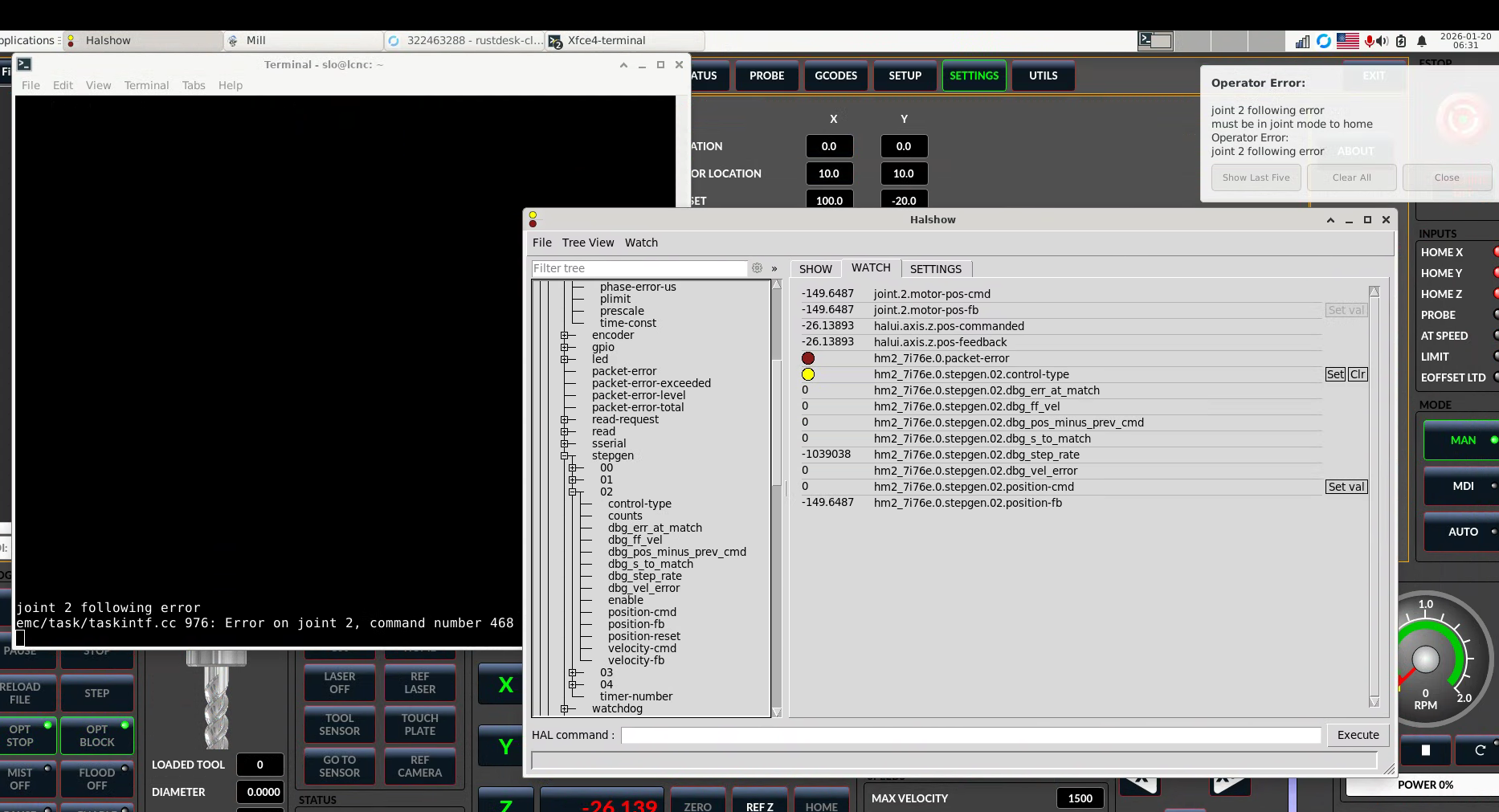Collapse the stepgen tree node
The image size is (1499, 812).
(x=565, y=455)
